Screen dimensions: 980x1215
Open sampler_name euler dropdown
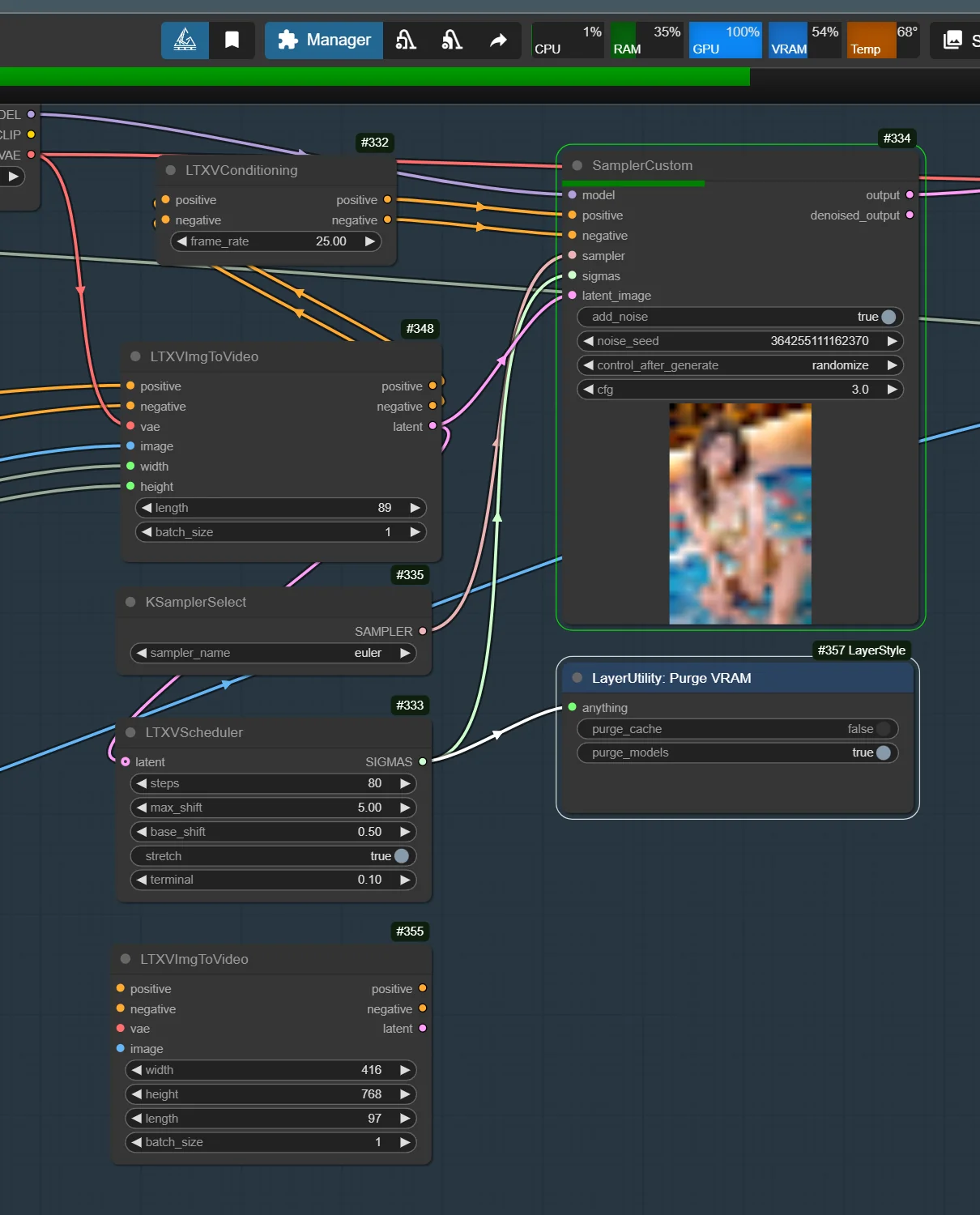[x=273, y=653]
